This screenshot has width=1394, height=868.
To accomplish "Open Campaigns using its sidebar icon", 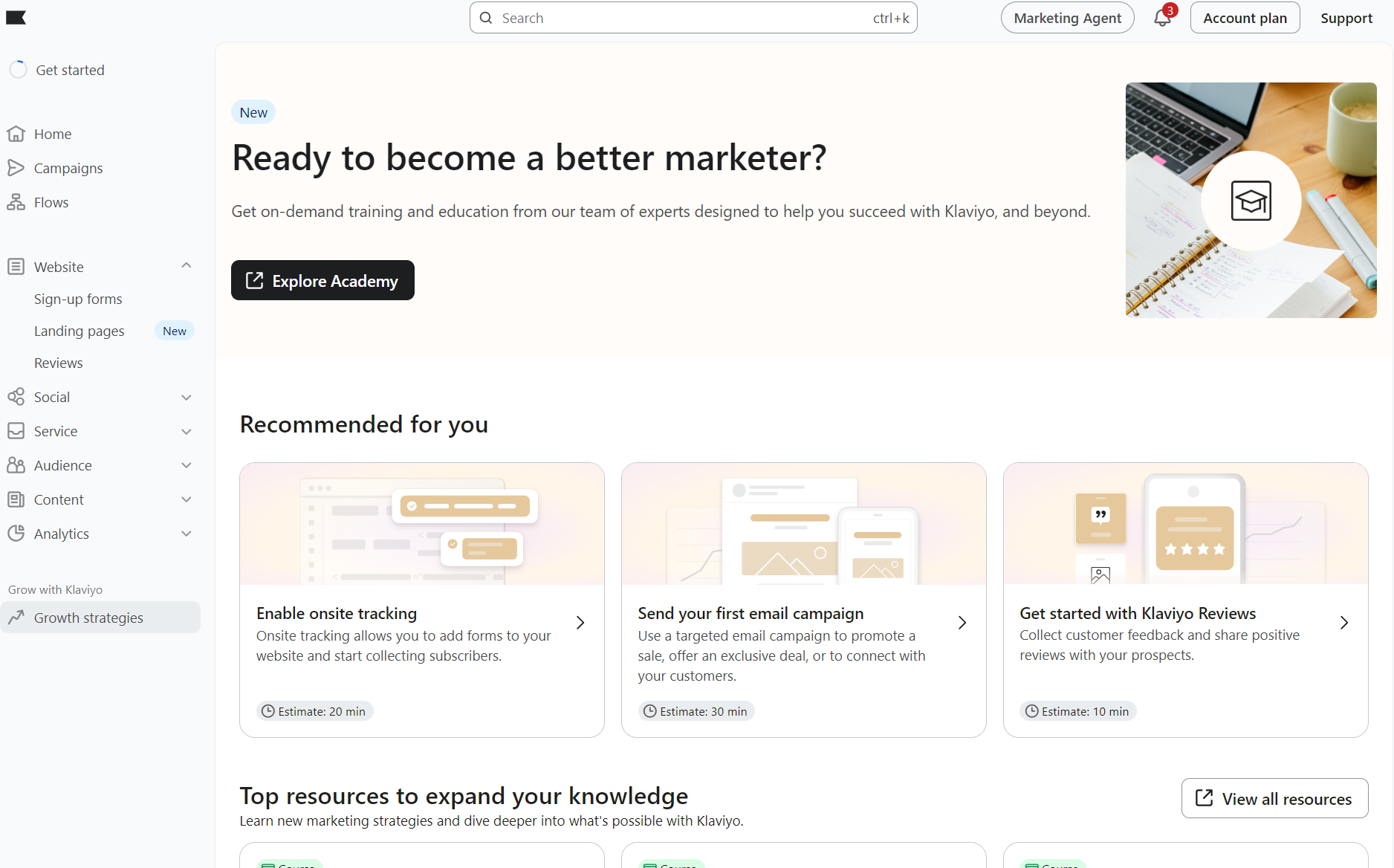I will [16, 168].
